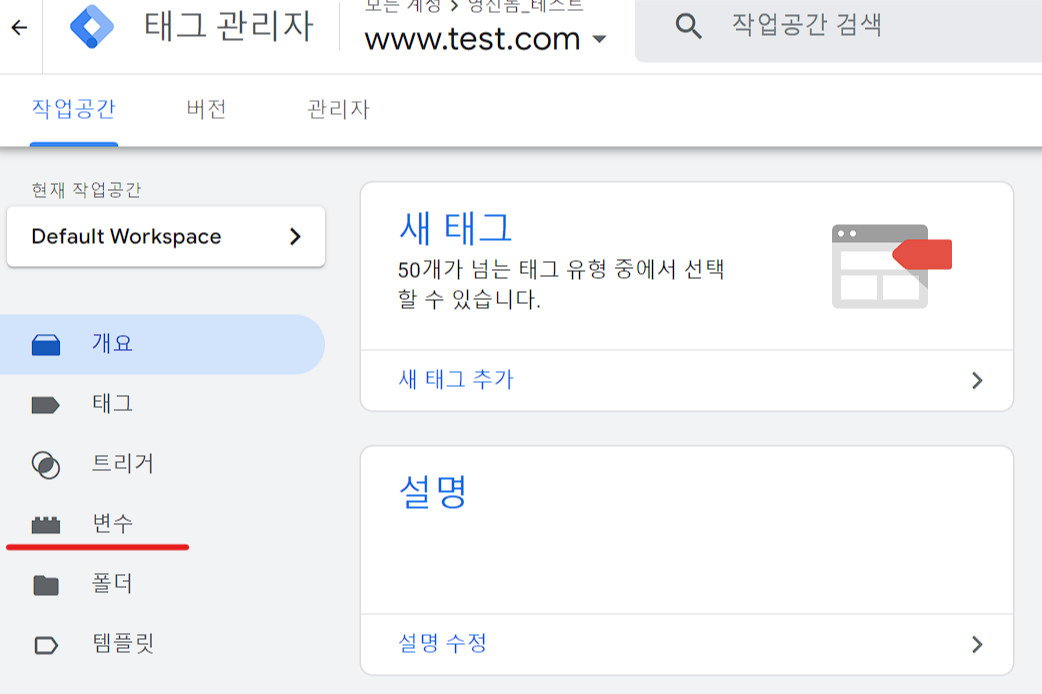
Task: Switch to the 작업공간 tab
Action: pyautogui.click(x=74, y=109)
